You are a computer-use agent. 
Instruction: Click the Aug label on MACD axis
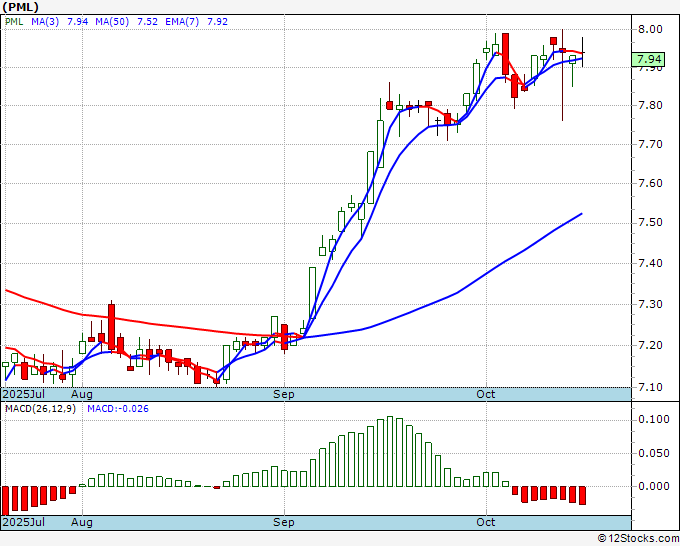(x=82, y=522)
